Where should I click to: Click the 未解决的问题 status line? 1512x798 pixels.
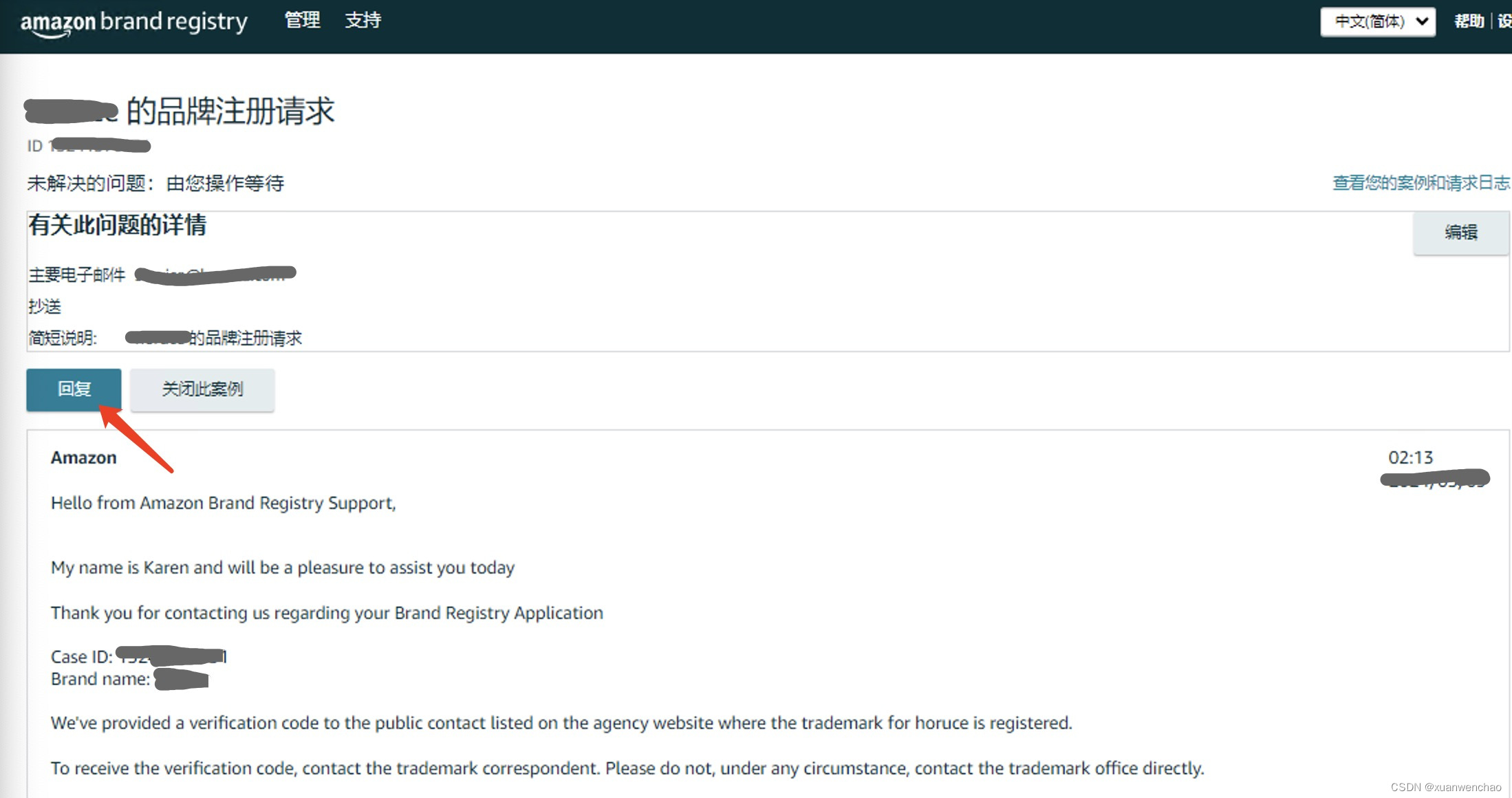(155, 184)
